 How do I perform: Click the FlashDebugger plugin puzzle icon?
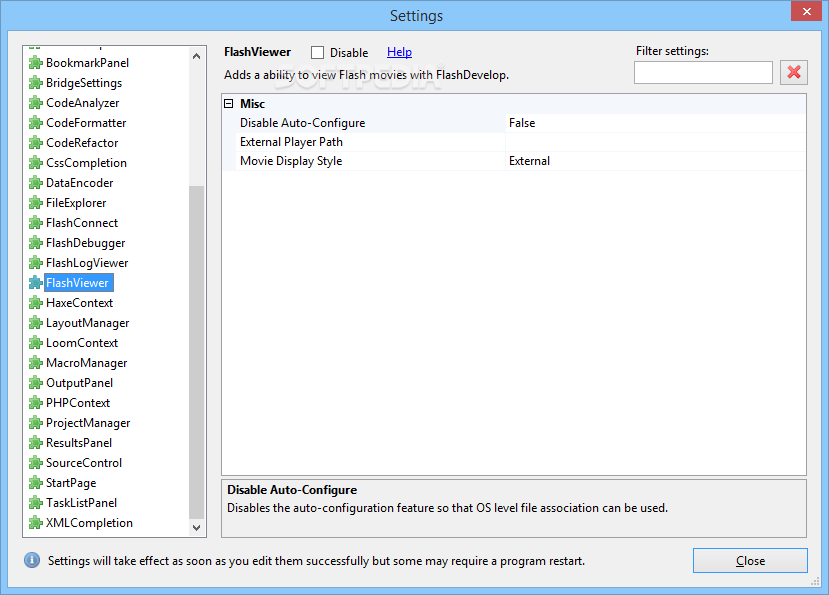point(35,243)
